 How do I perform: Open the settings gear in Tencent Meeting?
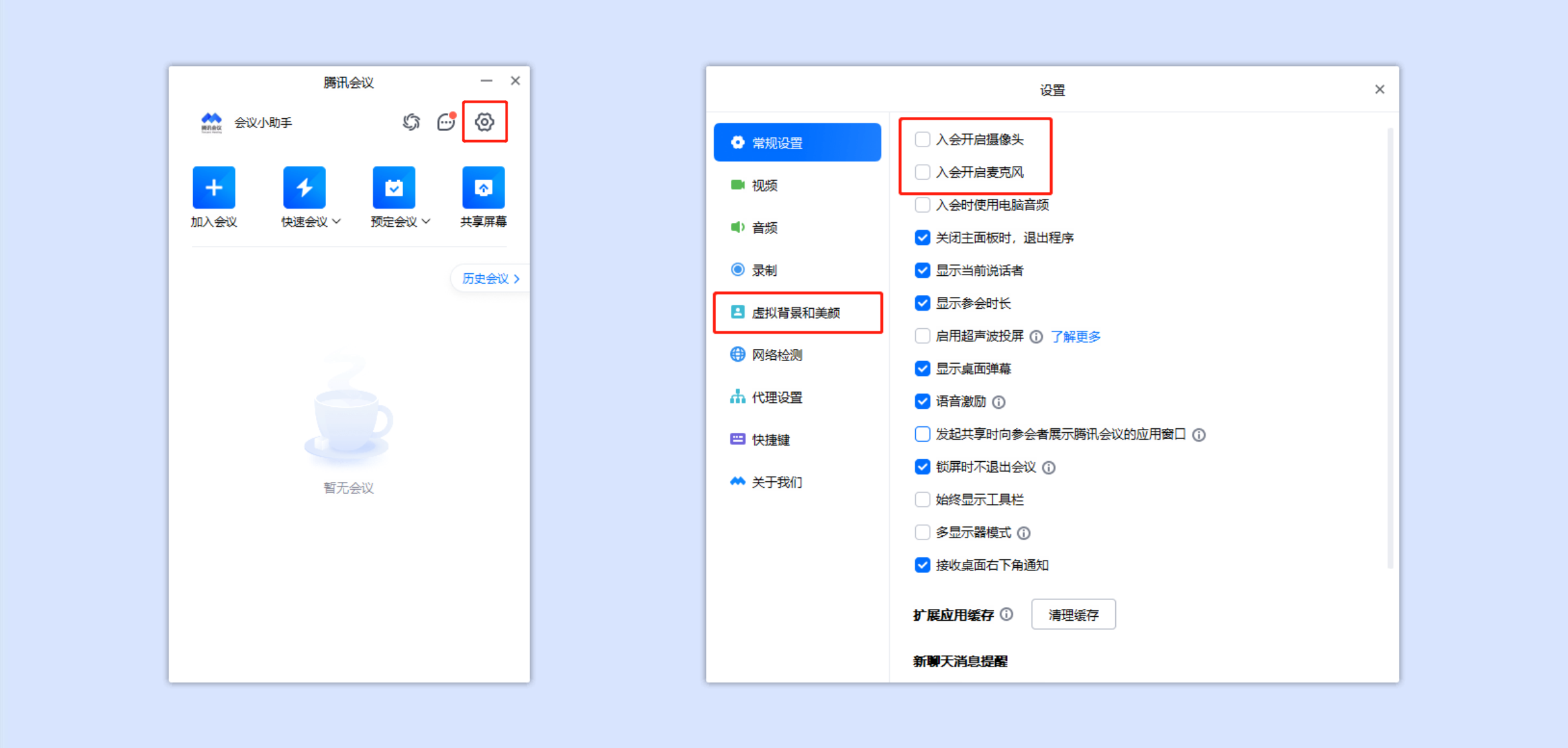484,121
